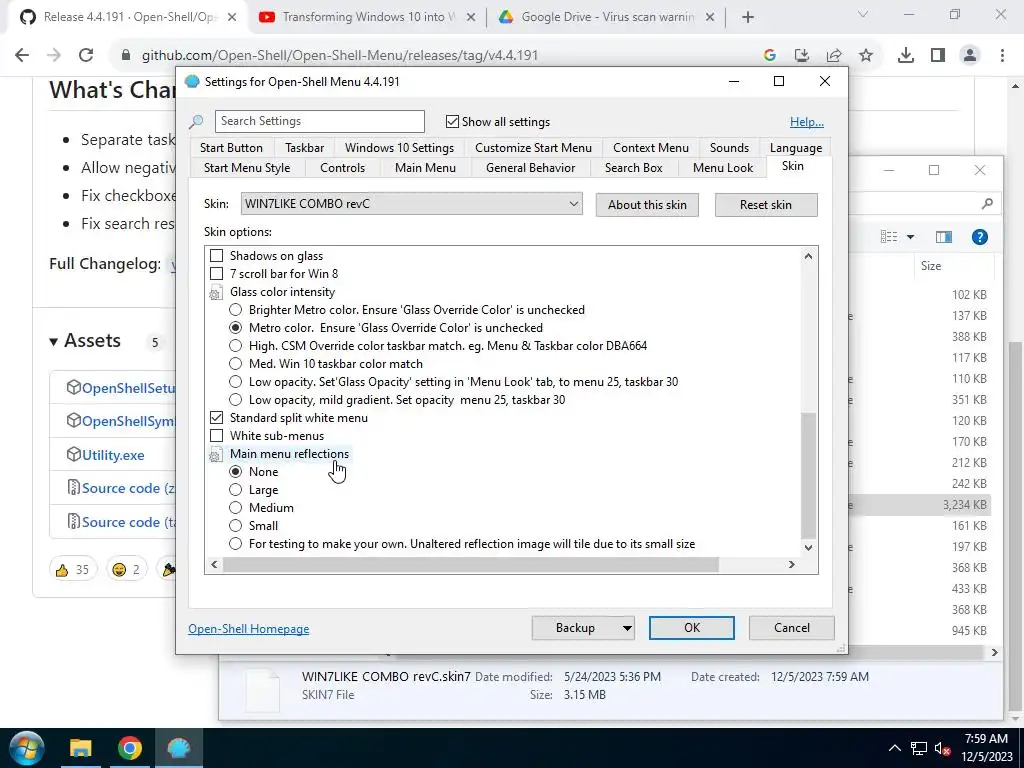Open Chrome profile avatar

(970, 56)
